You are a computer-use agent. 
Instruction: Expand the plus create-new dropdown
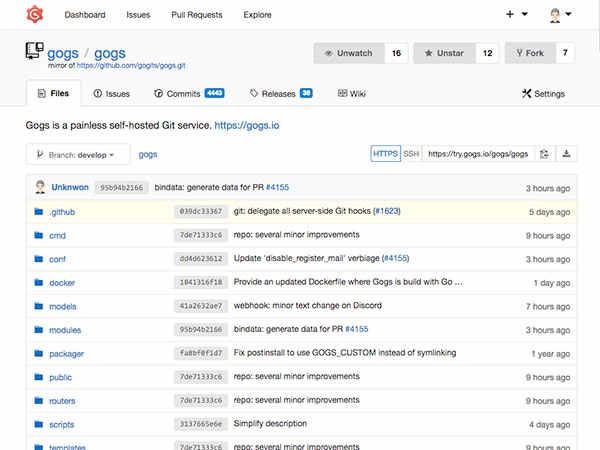(516, 14)
